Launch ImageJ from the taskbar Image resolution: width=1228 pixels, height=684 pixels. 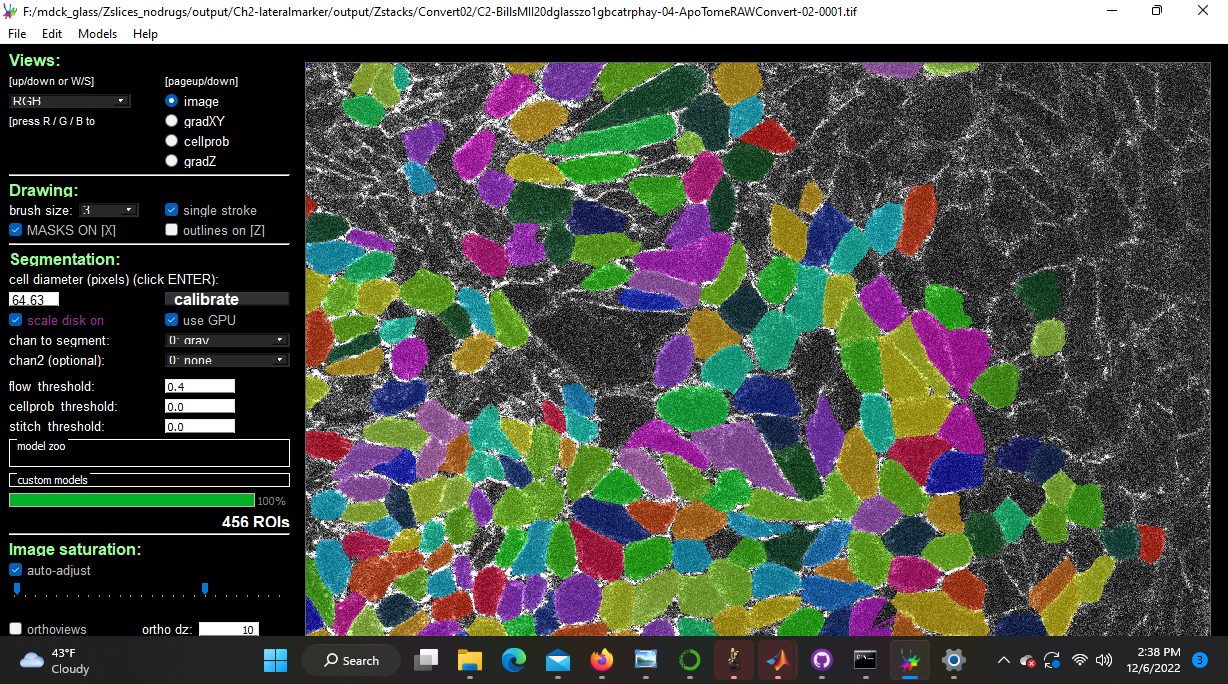(x=733, y=660)
